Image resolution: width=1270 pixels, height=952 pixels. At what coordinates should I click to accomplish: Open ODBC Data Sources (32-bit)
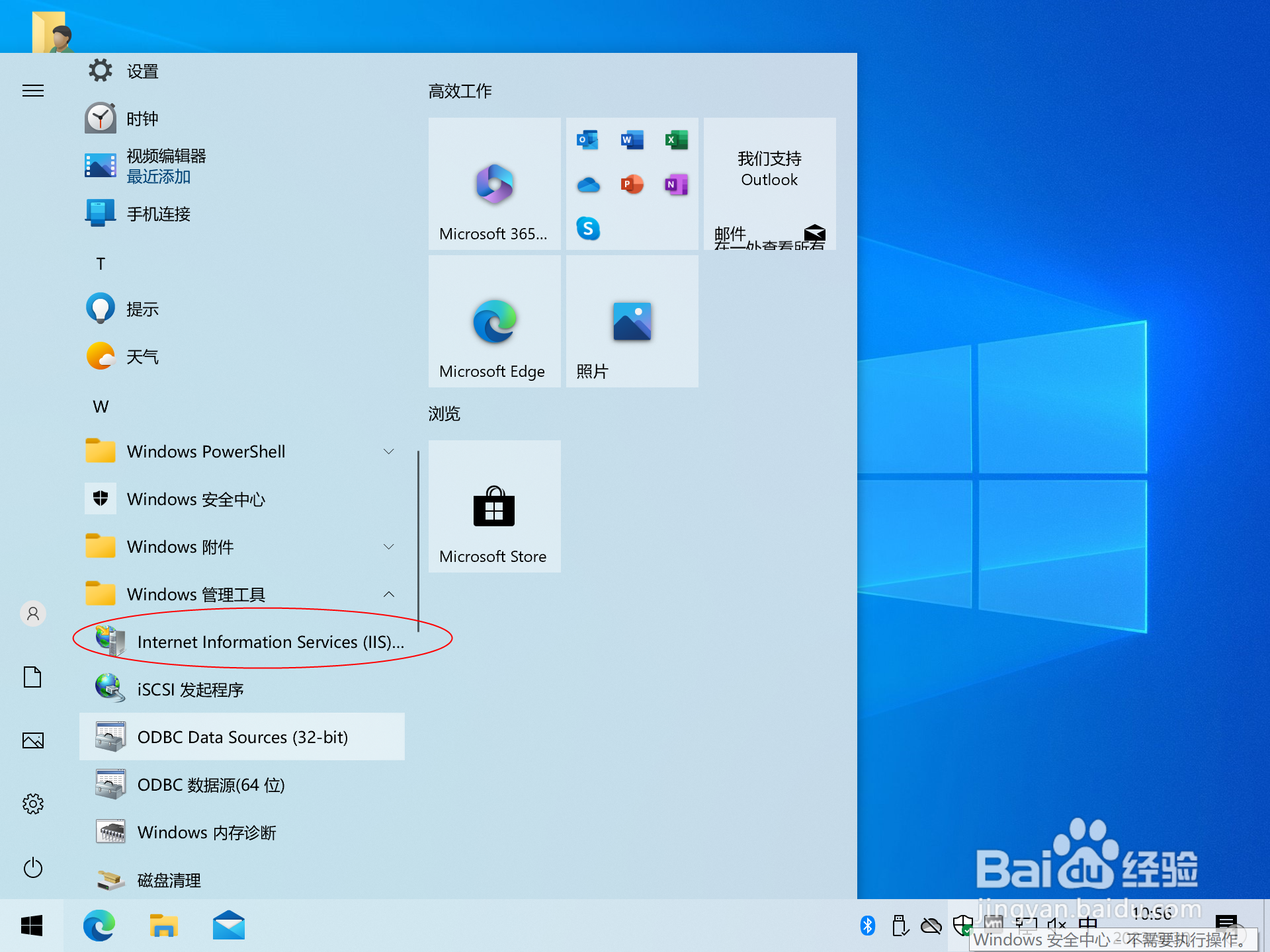pyautogui.click(x=242, y=737)
